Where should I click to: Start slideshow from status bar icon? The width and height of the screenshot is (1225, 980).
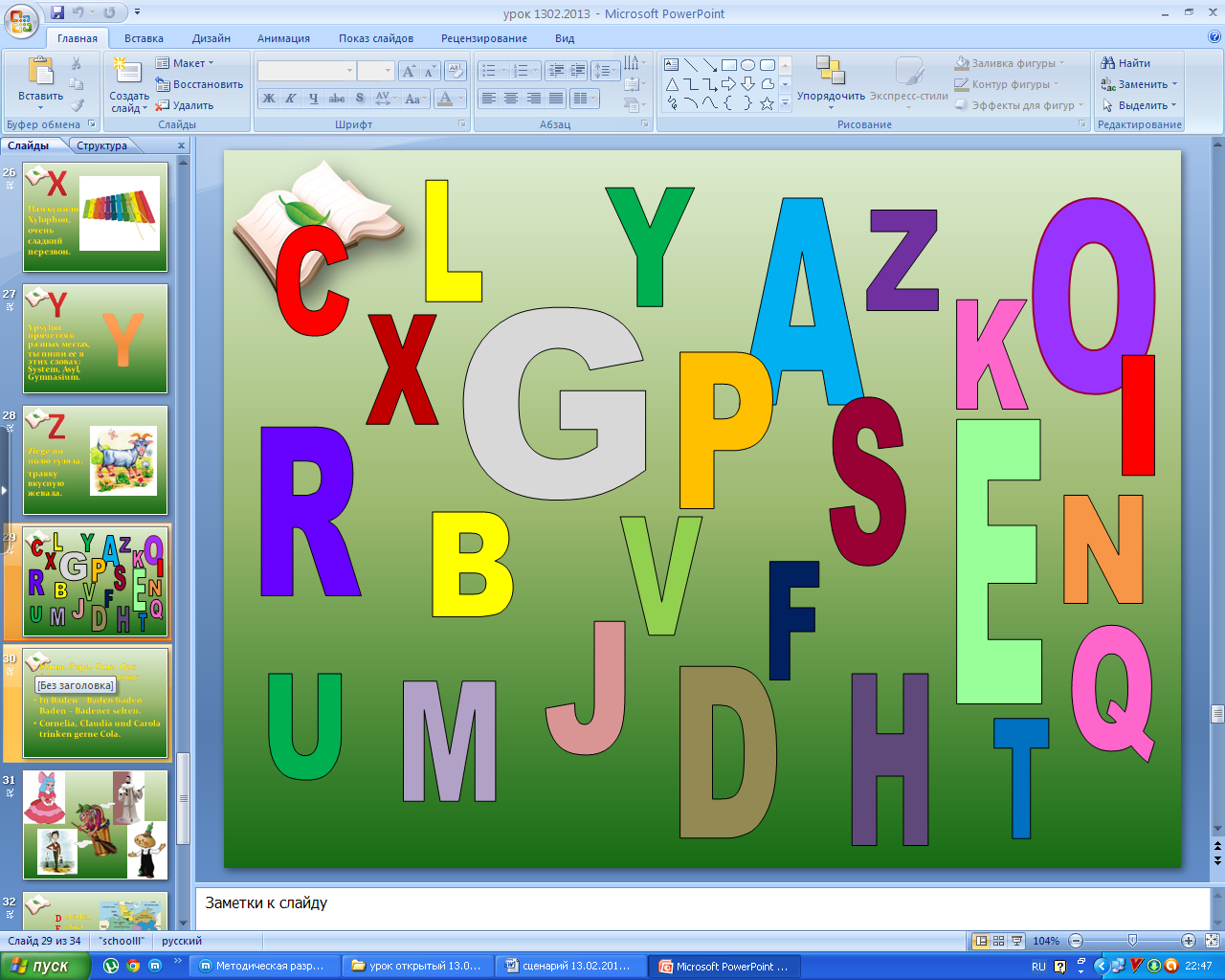pyautogui.click(x=1016, y=941)
